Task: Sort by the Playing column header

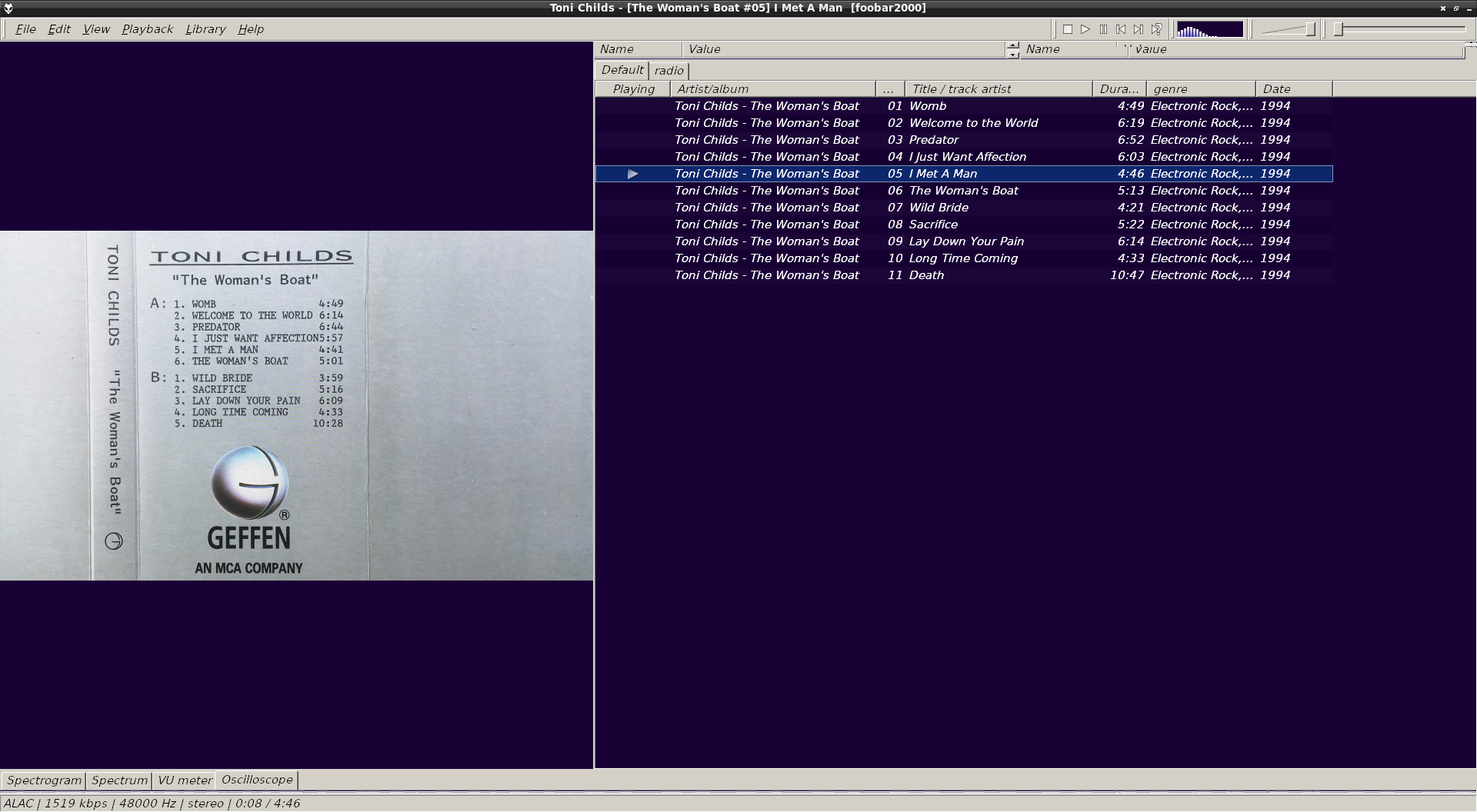Action: (633, 89)
